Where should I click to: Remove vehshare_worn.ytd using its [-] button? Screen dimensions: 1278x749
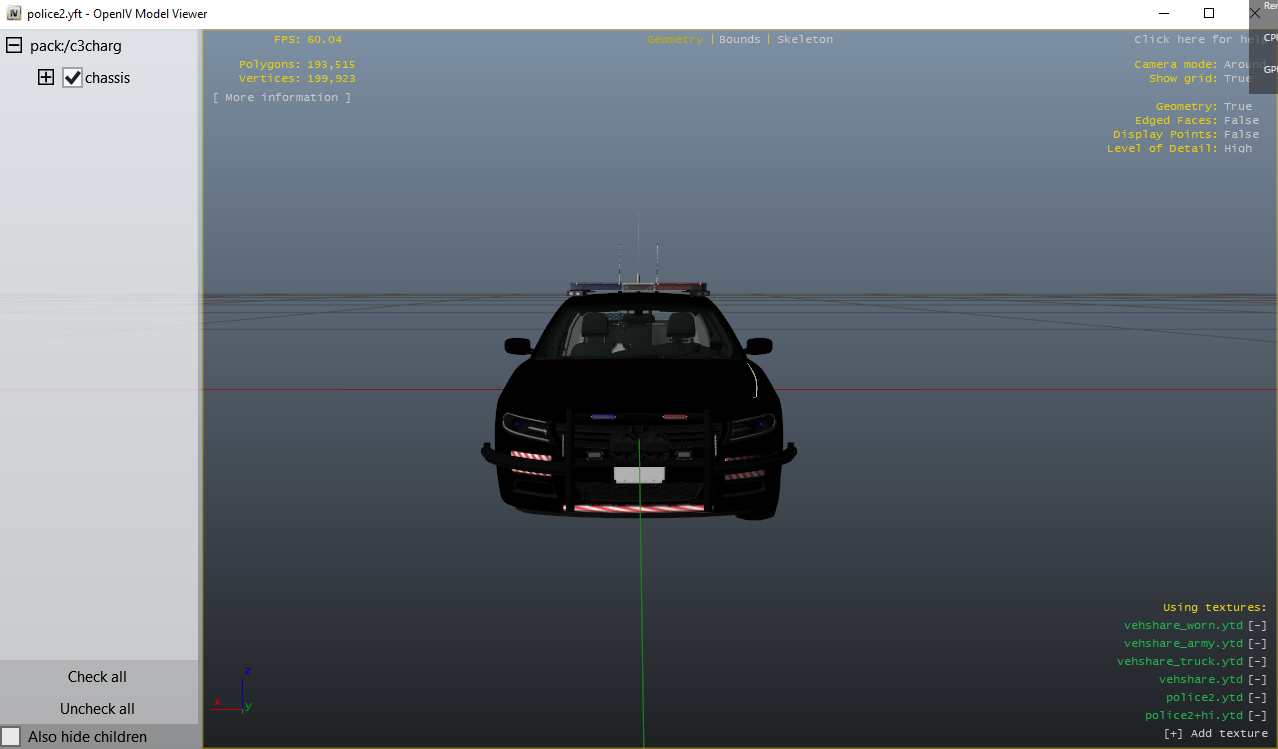[x=1257, y=626]
